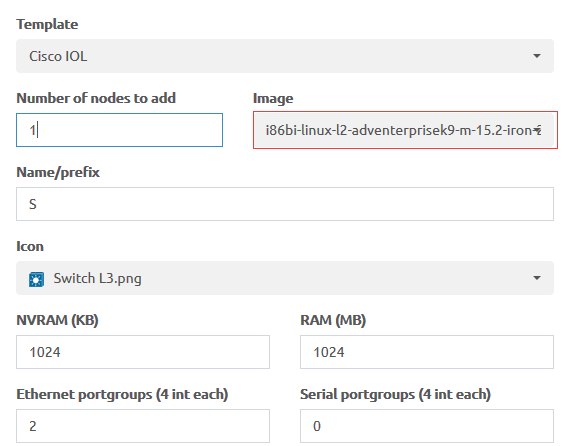
Task: Click the Serial portgroups input field
Action: pos(427,426)
